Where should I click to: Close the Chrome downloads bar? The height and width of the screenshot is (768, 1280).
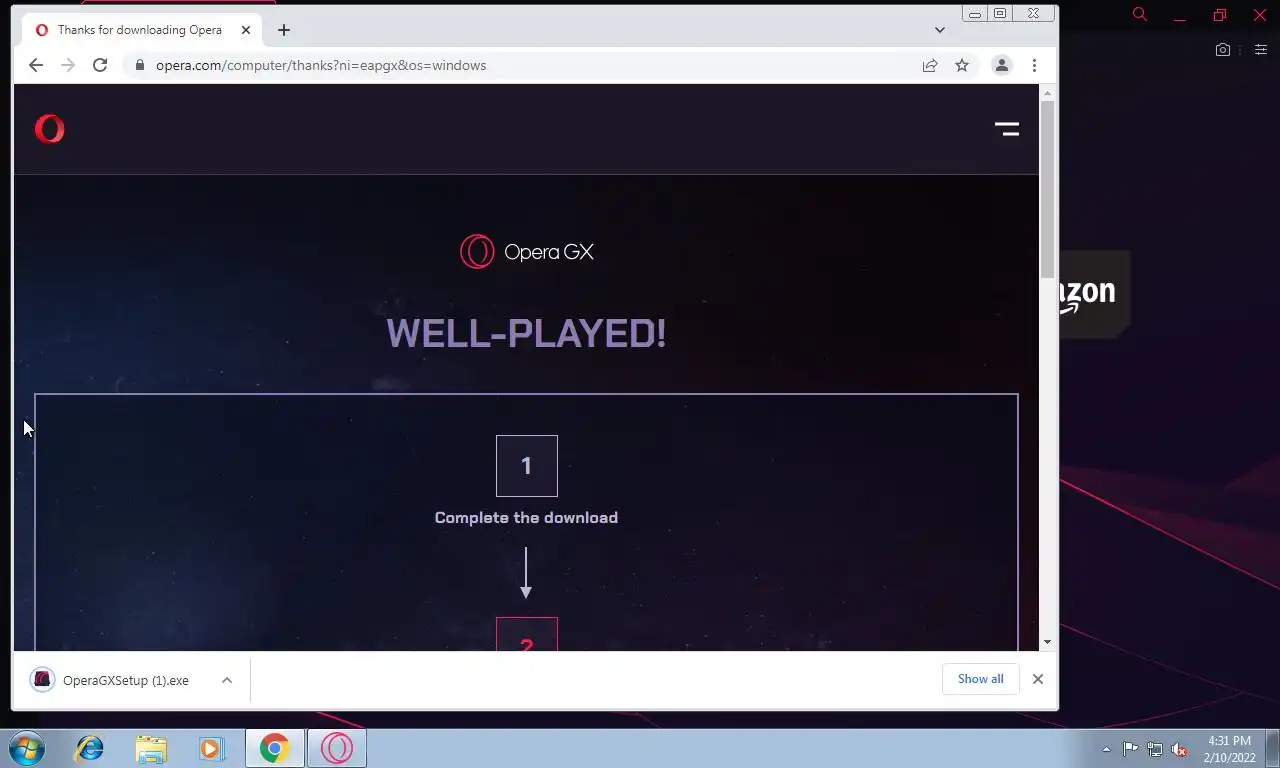(1038, 679)
